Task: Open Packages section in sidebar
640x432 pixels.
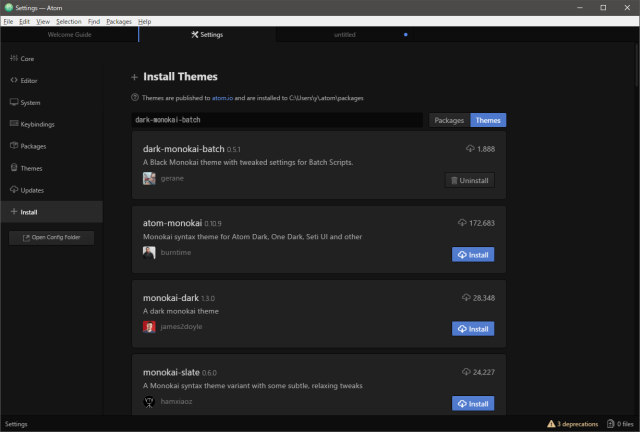Action: click(x=51, y=146)
